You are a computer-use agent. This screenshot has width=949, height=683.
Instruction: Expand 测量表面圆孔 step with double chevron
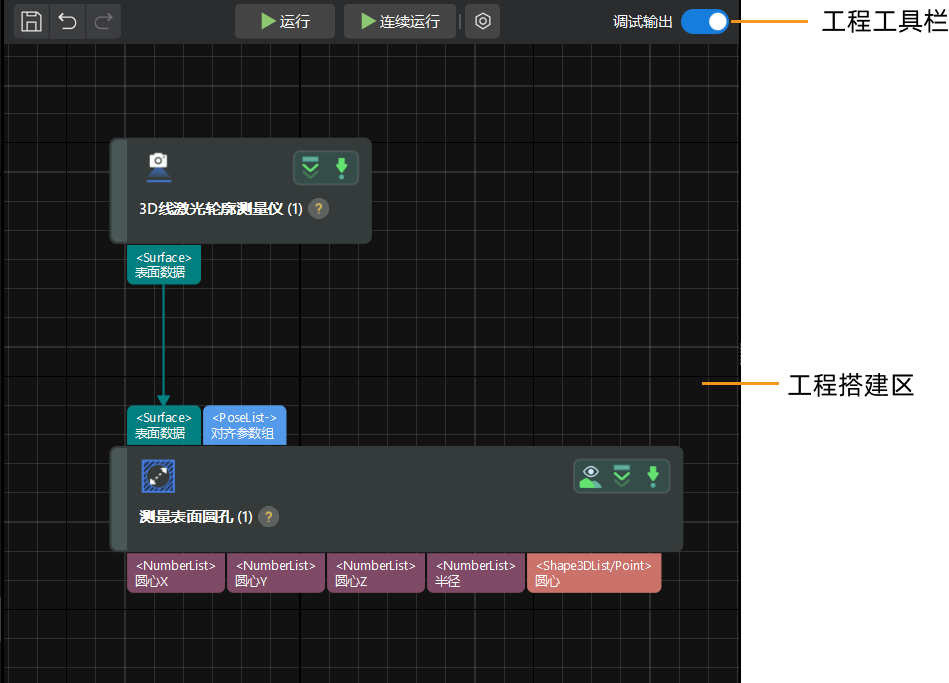[x=622, y=476]
